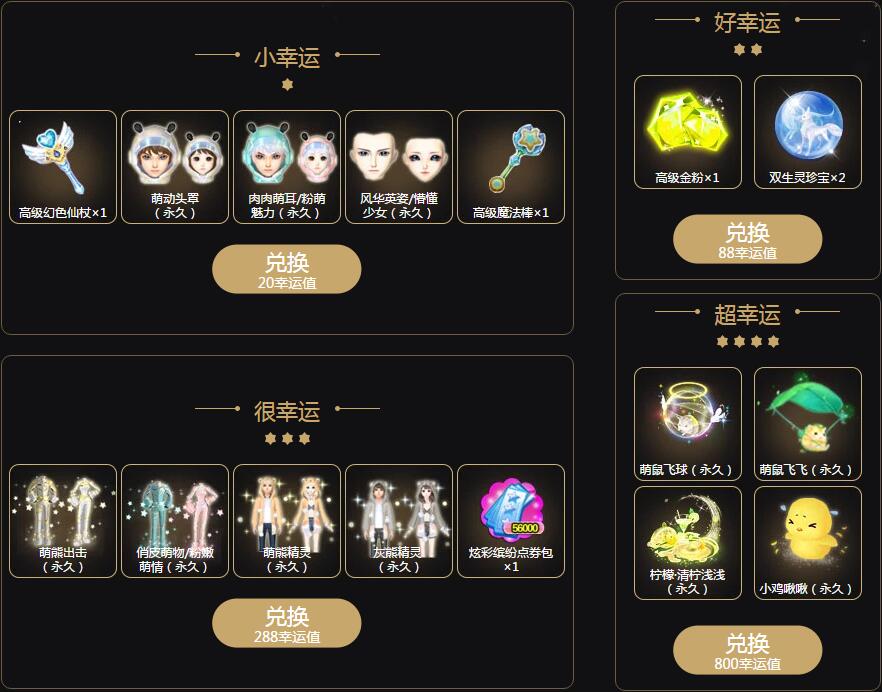Screen dimensions: 882x692
Task: Select the 小鸡啾啾 yellow chick icon
Action: click(808, 543)
